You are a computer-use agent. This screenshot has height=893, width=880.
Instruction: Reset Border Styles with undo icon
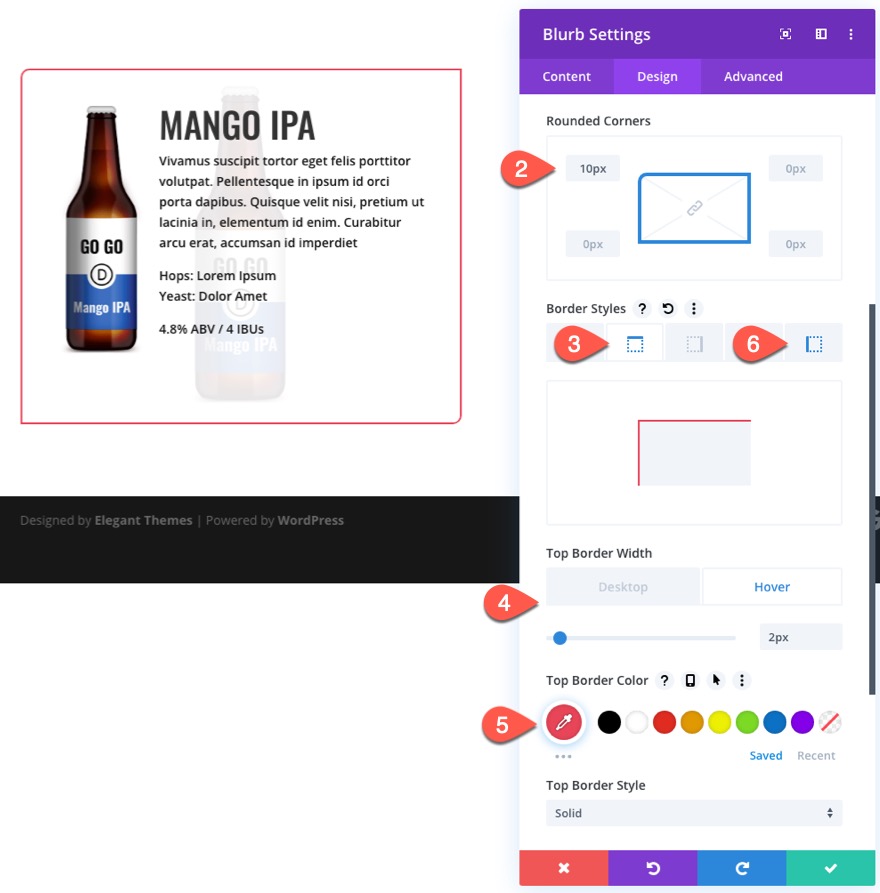pos(668,309)
